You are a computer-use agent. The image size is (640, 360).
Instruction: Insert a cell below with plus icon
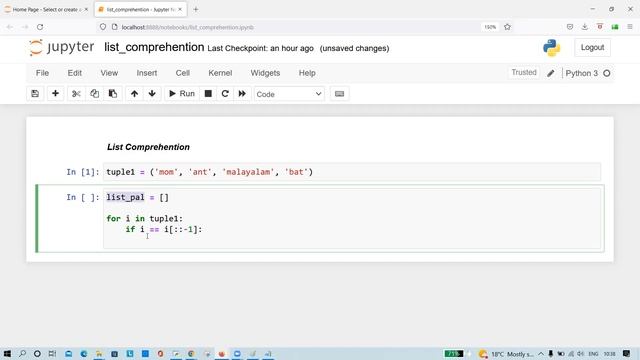pyautogui.click(x=55, y=94)
